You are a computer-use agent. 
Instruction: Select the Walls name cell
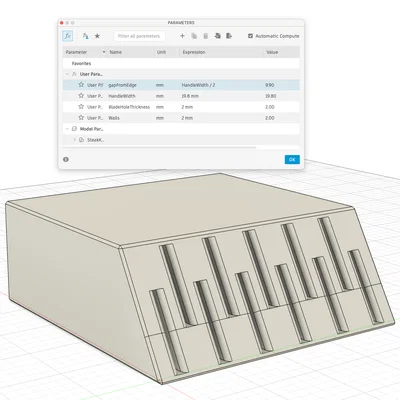(114, 118)
